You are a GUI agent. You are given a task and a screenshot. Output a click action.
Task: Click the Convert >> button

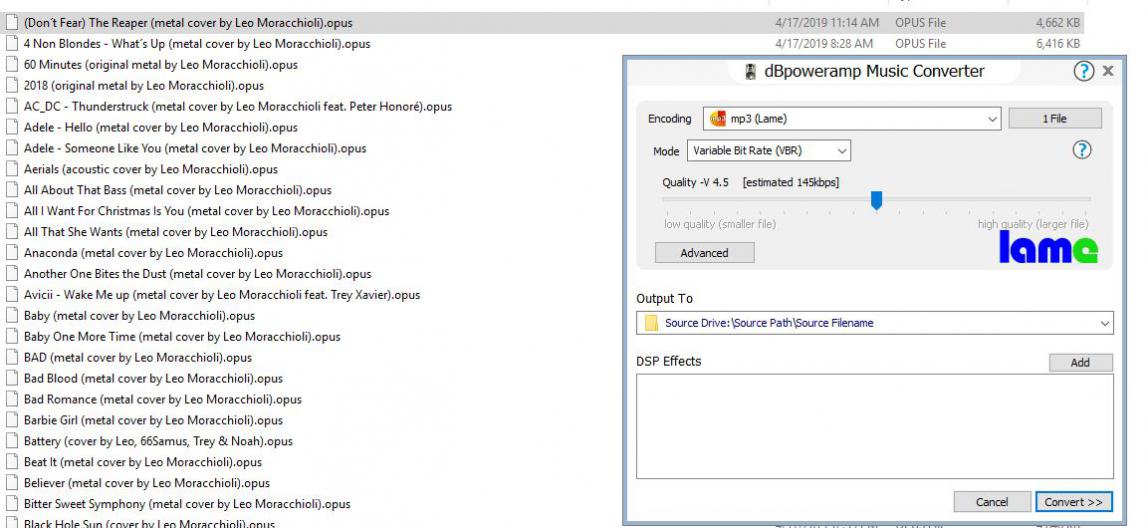[x=1073, y=501]
